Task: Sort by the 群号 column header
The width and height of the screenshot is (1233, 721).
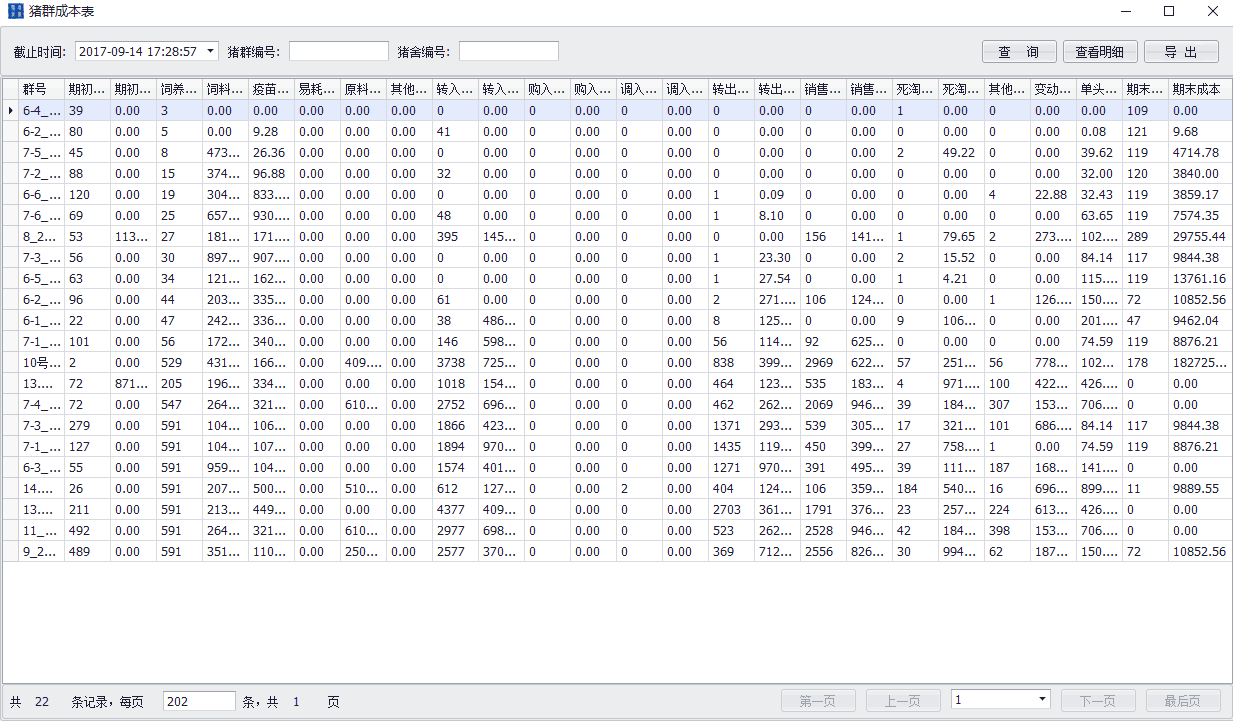Action: (41, 89)
